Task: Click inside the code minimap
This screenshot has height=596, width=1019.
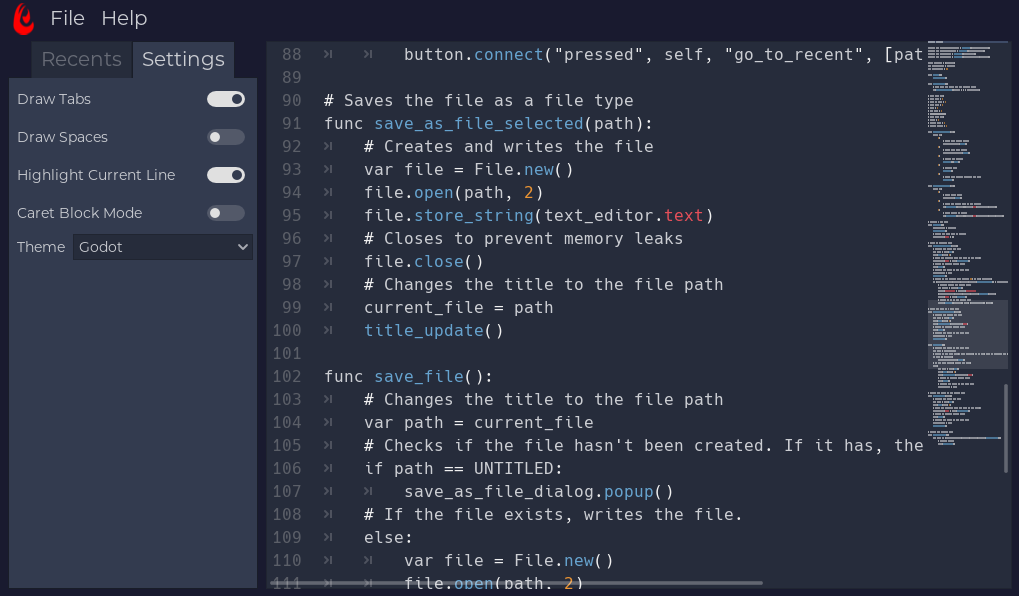Action: tap(968, 244)
